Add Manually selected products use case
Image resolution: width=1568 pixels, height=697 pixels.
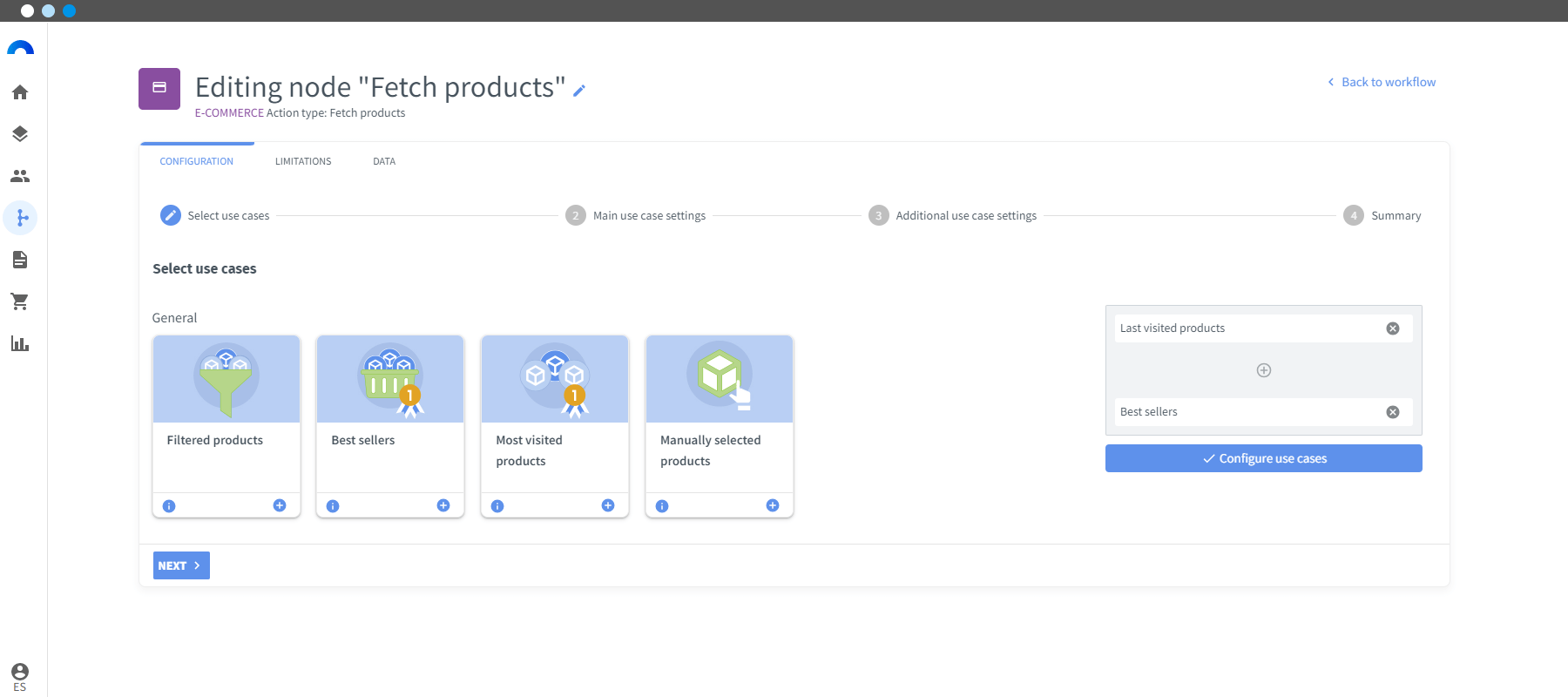(773, 505)
